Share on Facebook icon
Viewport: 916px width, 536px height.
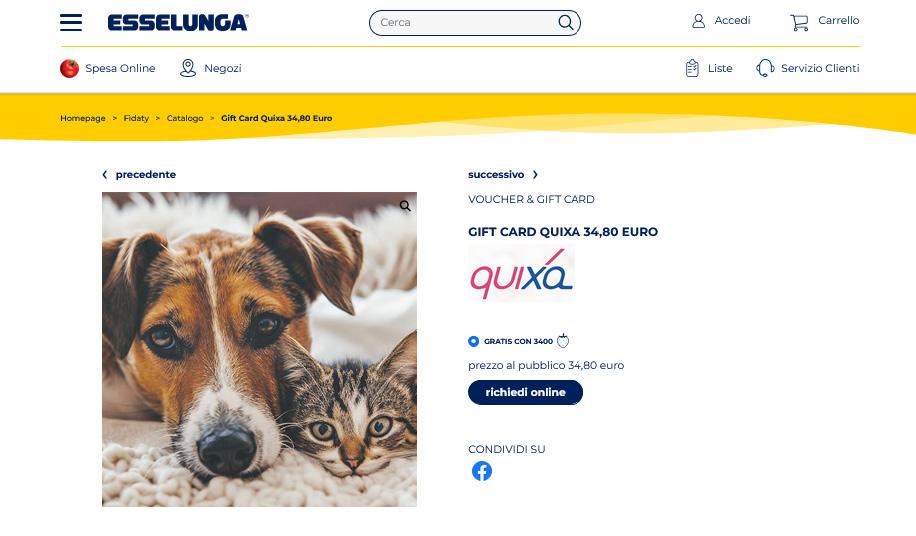point(482,471)
